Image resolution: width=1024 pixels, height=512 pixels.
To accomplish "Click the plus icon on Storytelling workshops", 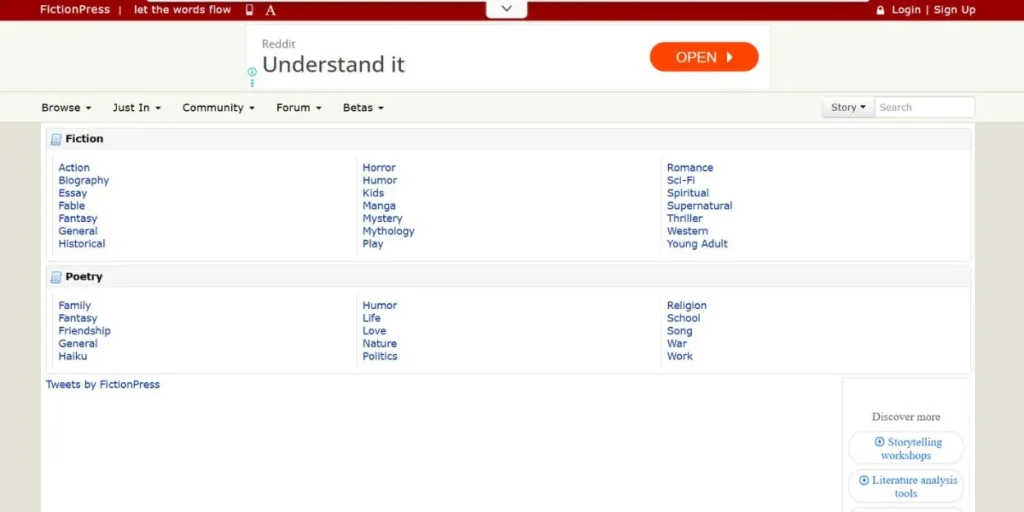I will tap(879, 442).
